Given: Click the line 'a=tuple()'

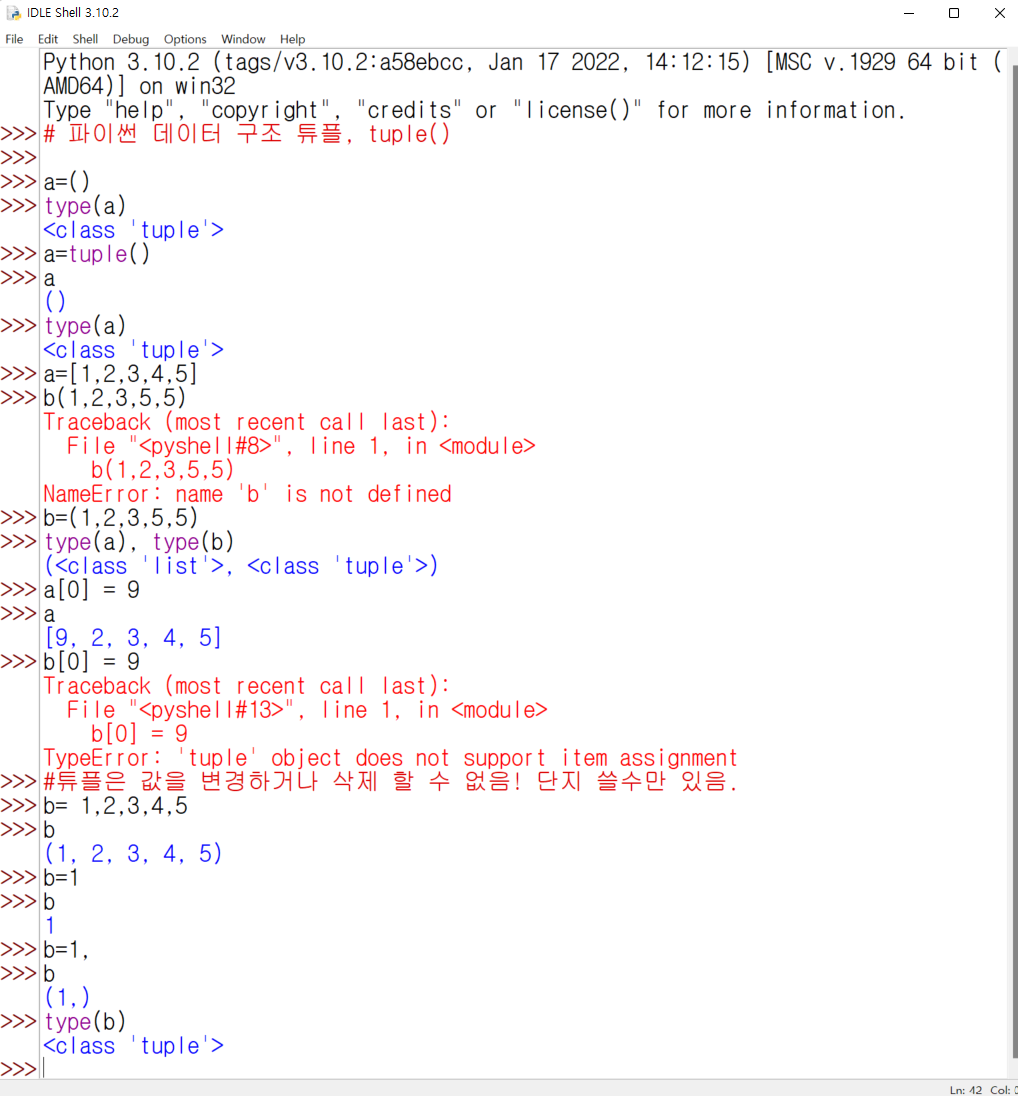Looking at the screenshot, I should tap(96, 254).
